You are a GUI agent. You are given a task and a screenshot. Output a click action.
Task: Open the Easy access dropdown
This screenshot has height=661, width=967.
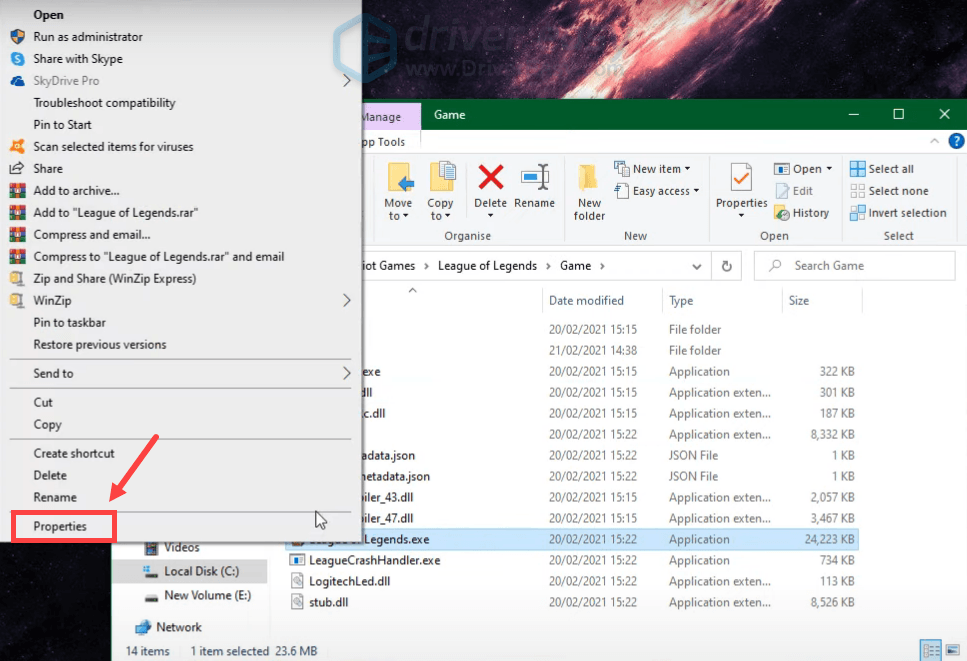[x=657, y=190]
